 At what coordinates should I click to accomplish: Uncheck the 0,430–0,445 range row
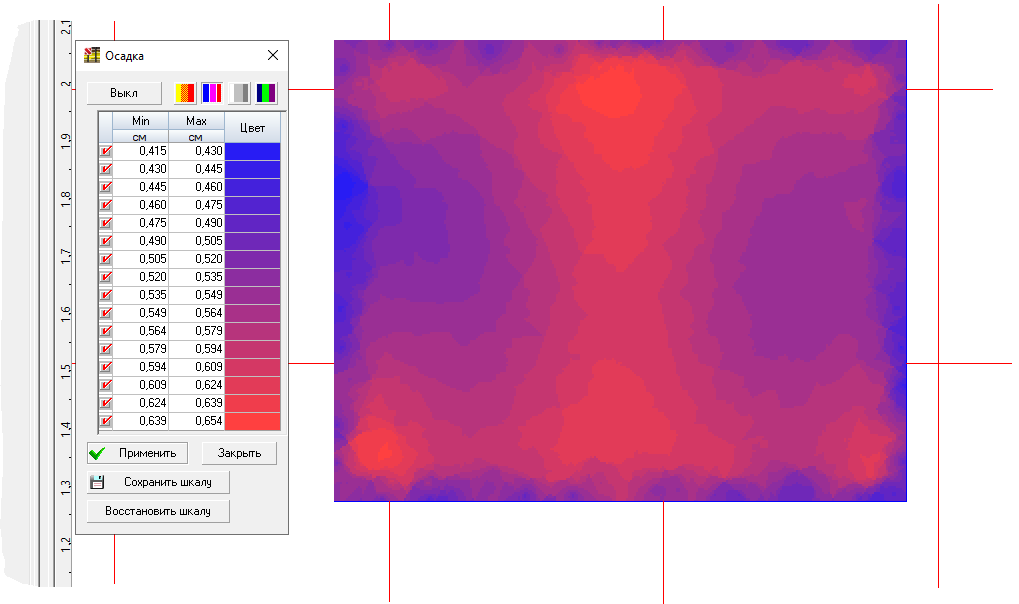pyautogui.click(x=105, y=169)
